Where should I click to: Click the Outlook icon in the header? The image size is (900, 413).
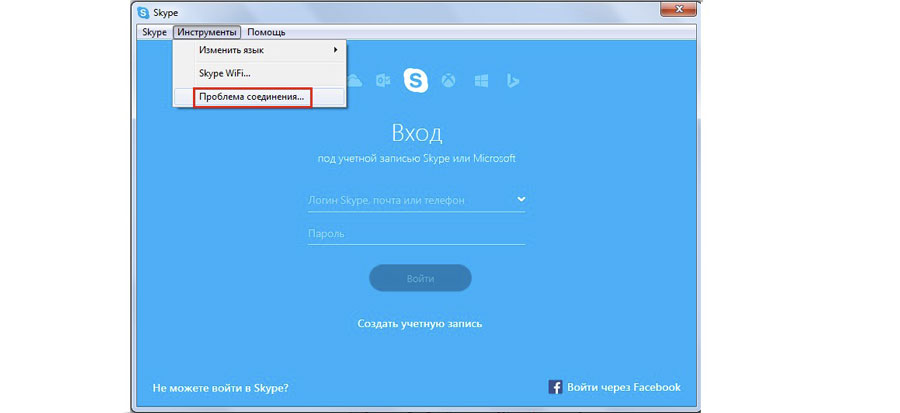click(x=383, y=81)
